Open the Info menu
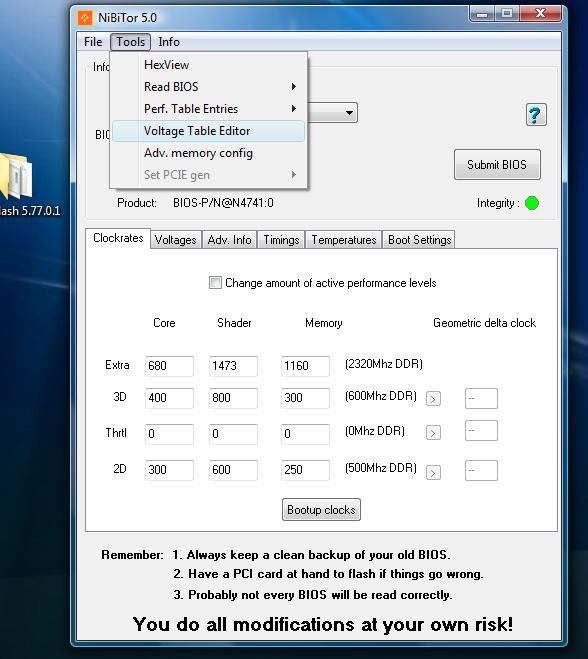Viewport: 588px width, 659px height. 169,42
